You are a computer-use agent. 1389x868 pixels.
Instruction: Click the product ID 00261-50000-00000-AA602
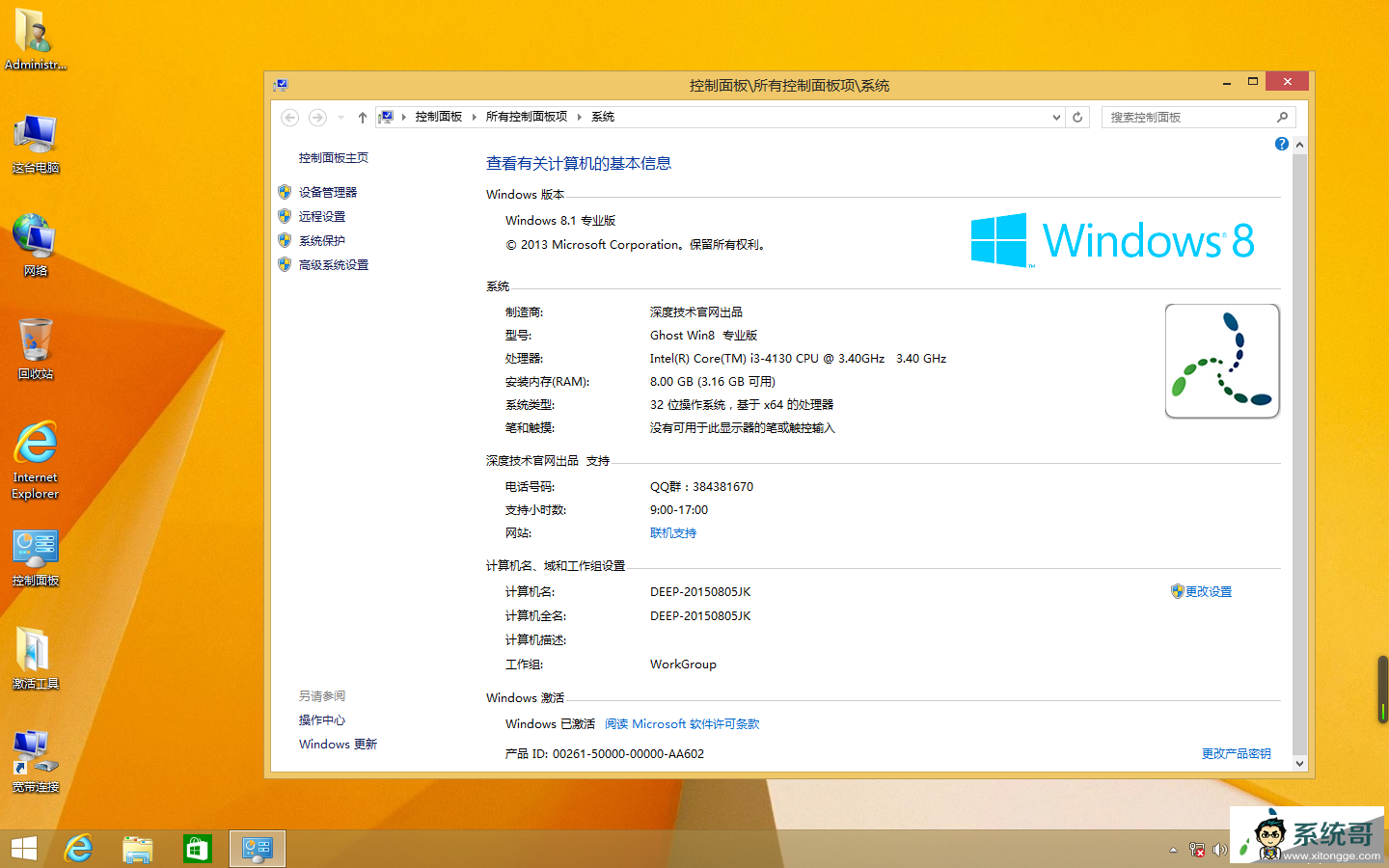(x=628, y=754)
